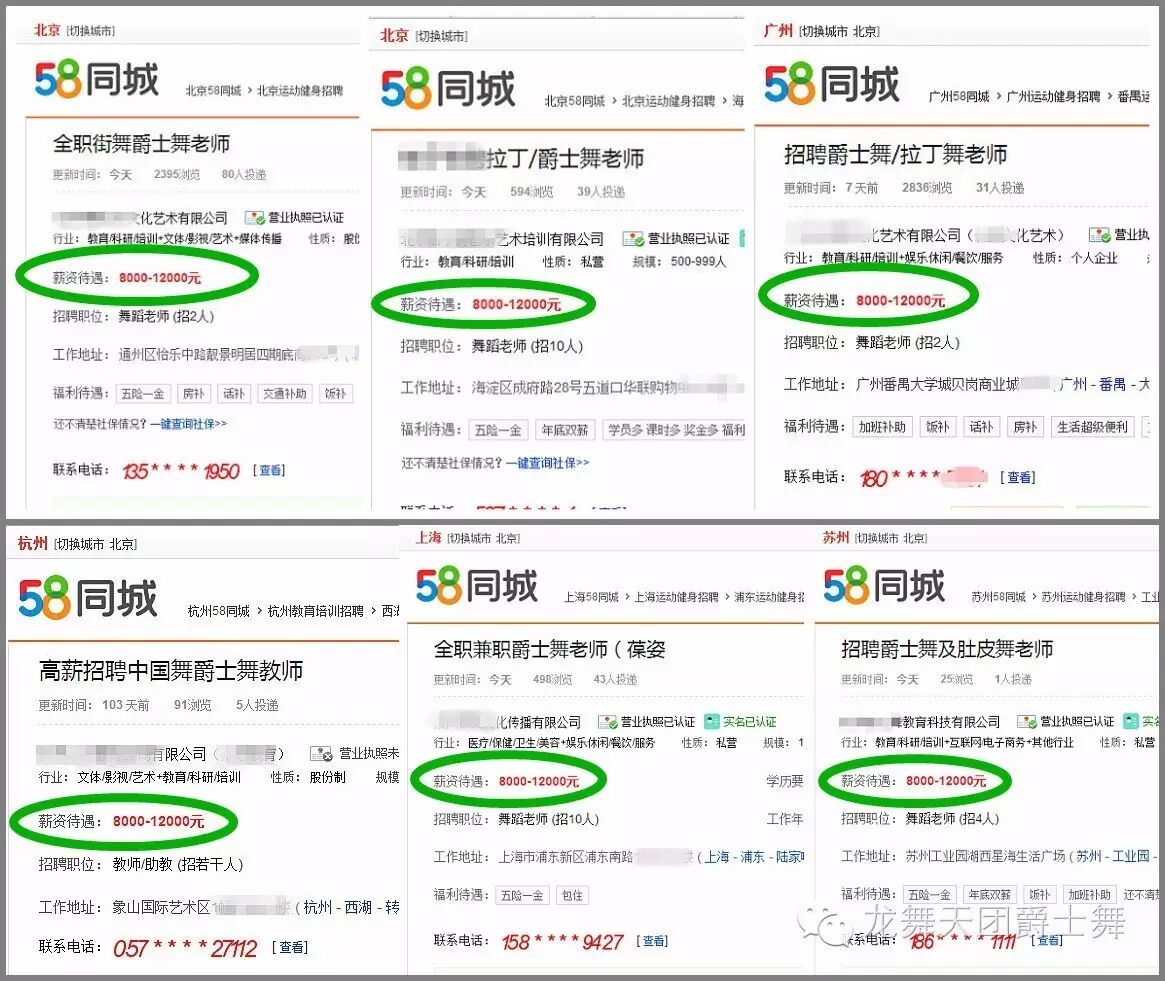1165x981 pixels.
Task: Click 查看 beside the Guangzhou 180 phone number
Action: (1018, 477)
